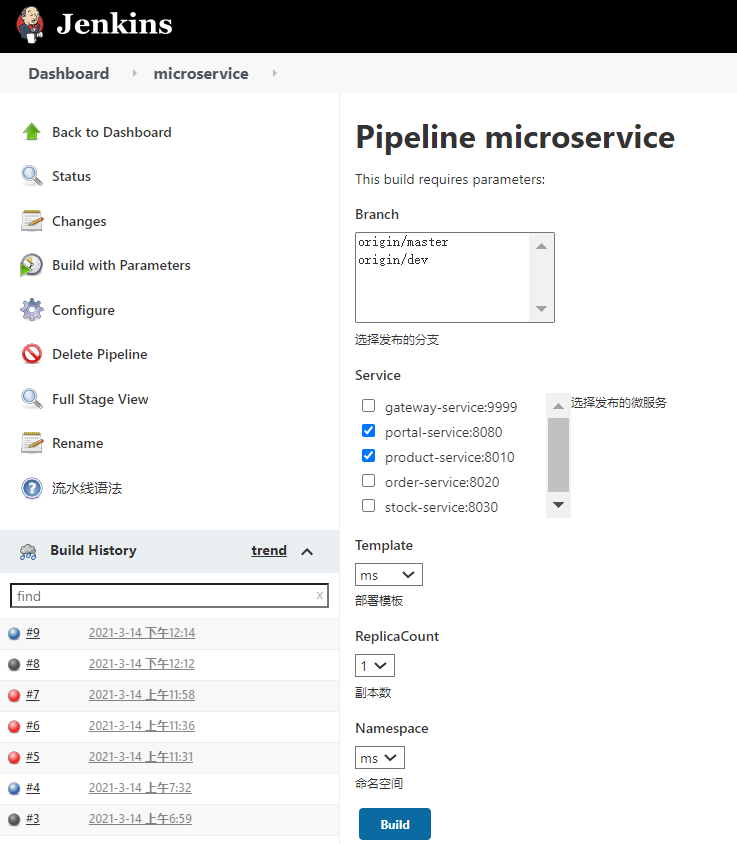Click the blue help question mark icon
The width and height of the screenshot is (737, 844).
point(32,488)
